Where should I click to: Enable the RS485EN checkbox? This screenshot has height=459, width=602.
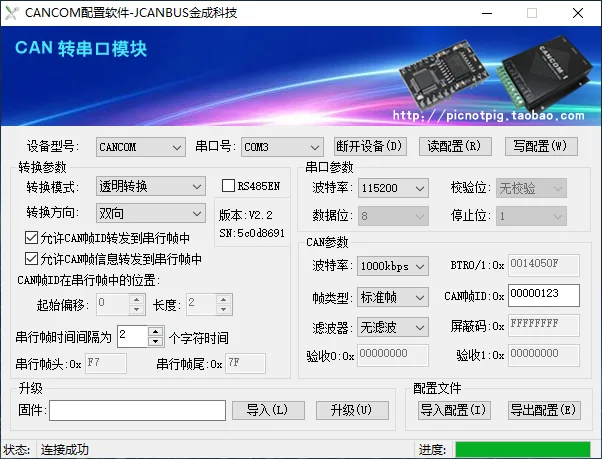pyautogui.click(x=228, y=186)
